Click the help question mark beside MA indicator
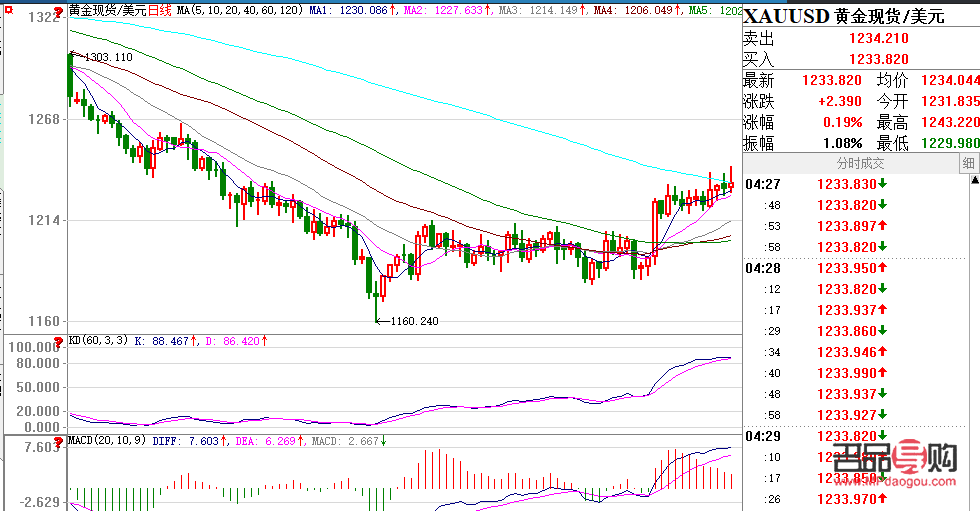980x511 pixels. point(61,9)
